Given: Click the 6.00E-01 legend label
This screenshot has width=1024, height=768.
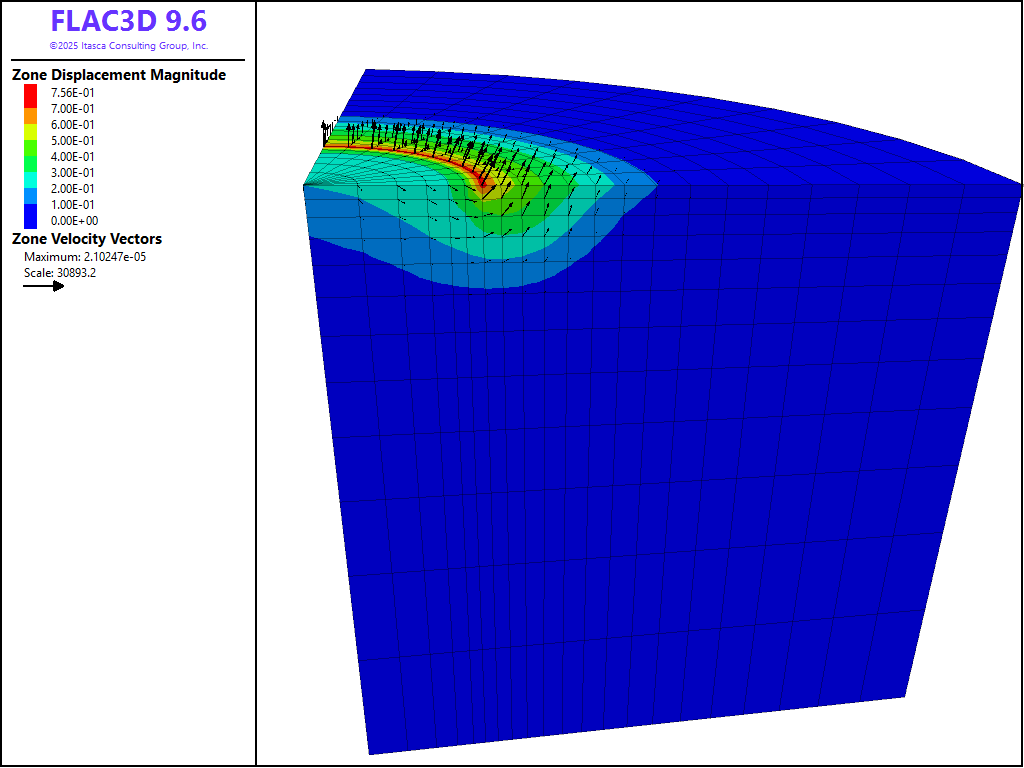Looking at the screenshot, I should click(73, 125).
